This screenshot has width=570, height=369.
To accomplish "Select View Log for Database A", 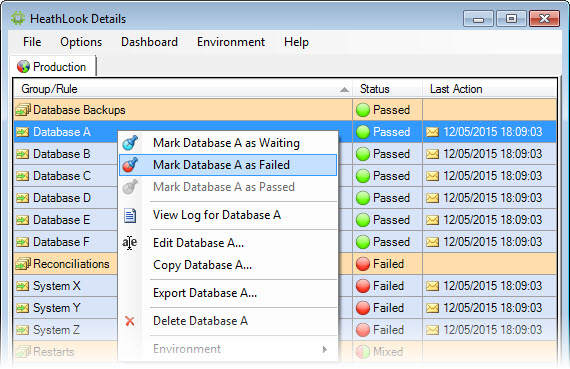I will (x=228, y=215).
